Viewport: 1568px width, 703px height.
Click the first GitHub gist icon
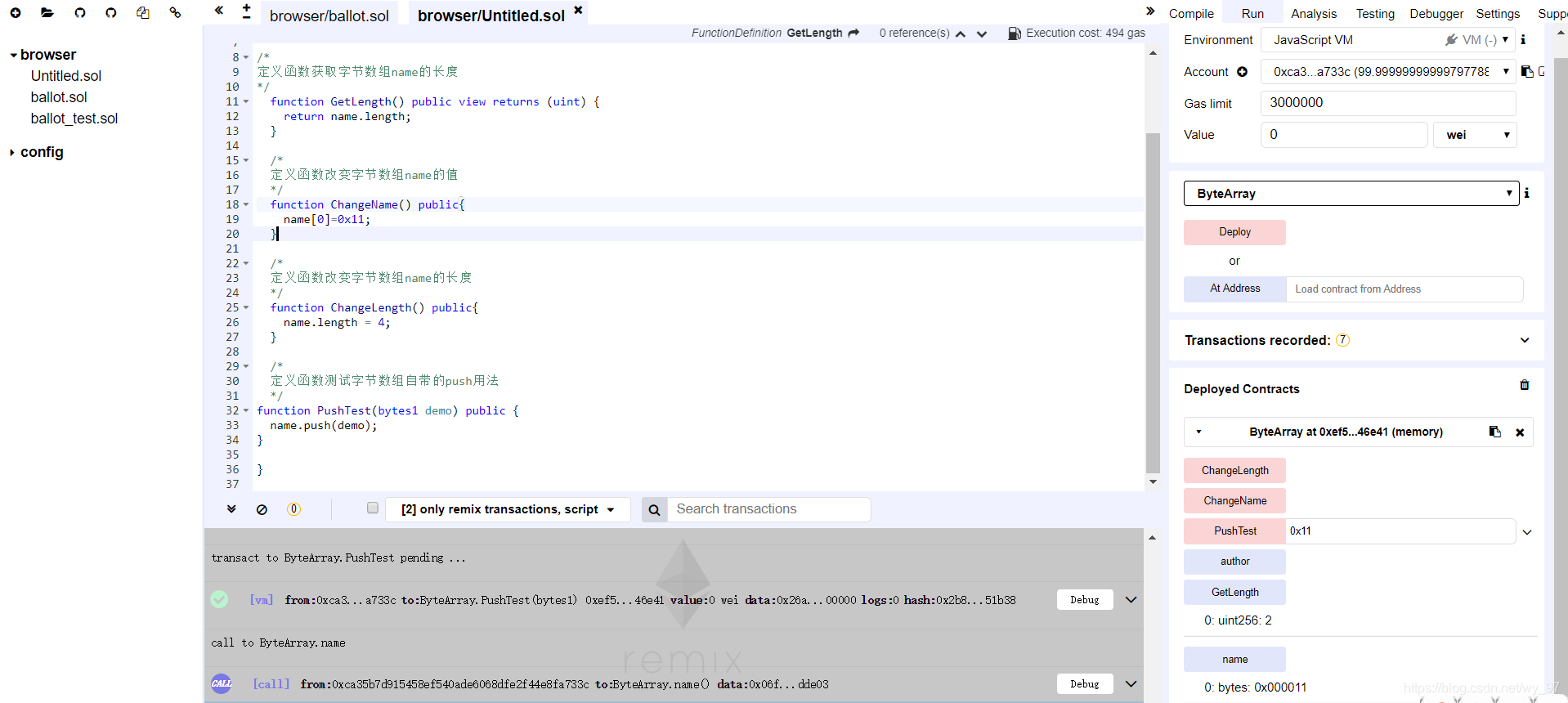[79, 12]
